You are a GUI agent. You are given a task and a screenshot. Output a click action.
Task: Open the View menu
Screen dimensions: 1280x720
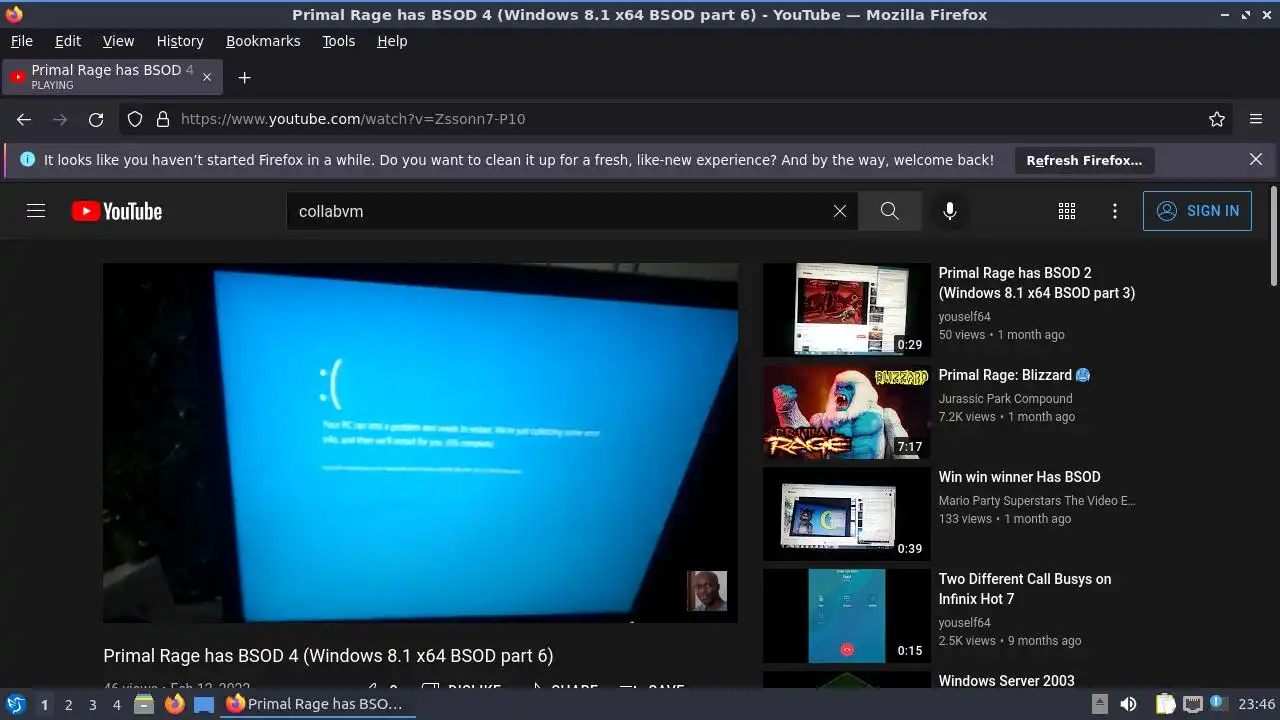point(118,41)
